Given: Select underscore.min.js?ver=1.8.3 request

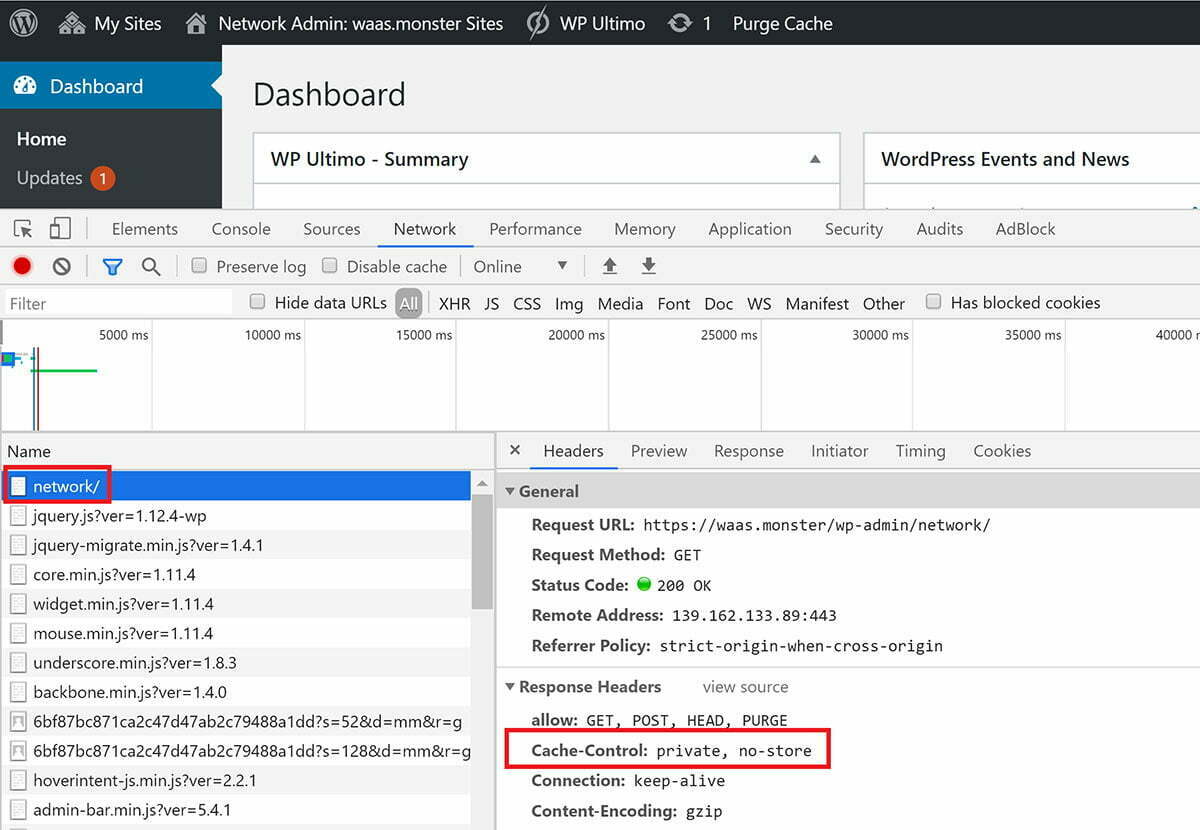Looking at the screenshot, I should pos(237,663).
